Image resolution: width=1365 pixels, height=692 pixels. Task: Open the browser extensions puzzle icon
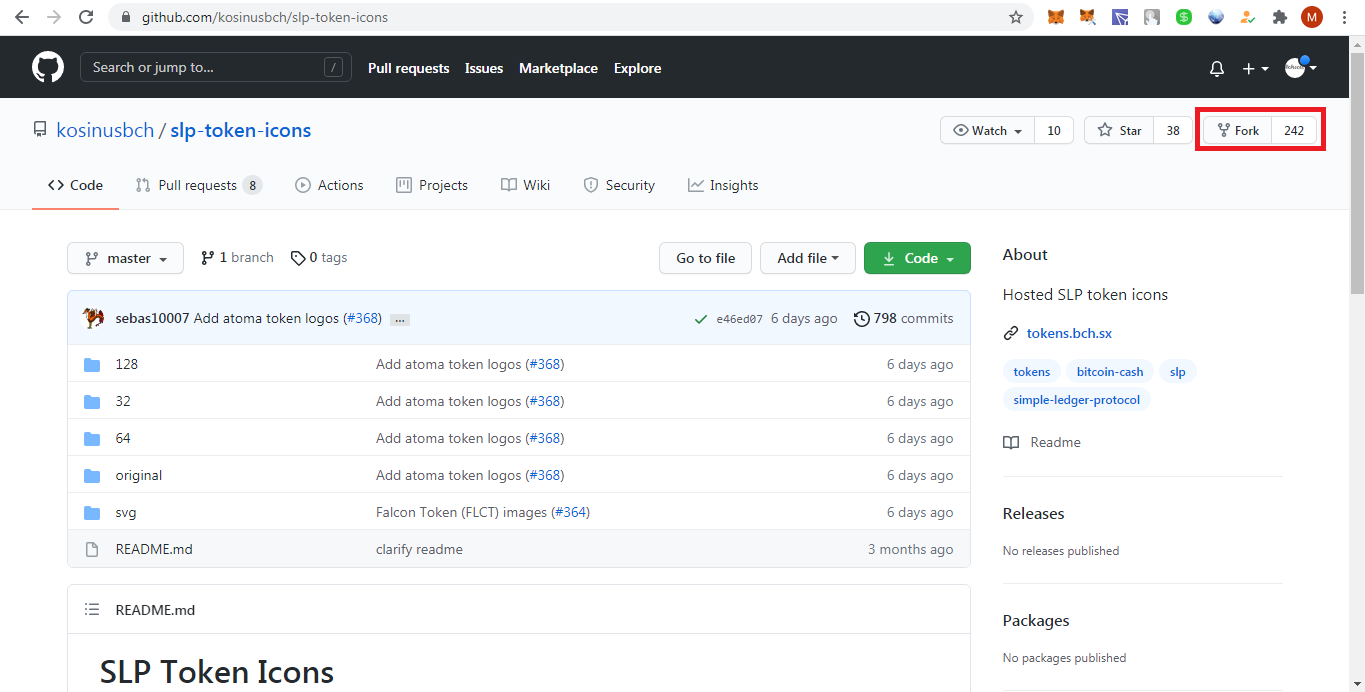click(1279, 17)
